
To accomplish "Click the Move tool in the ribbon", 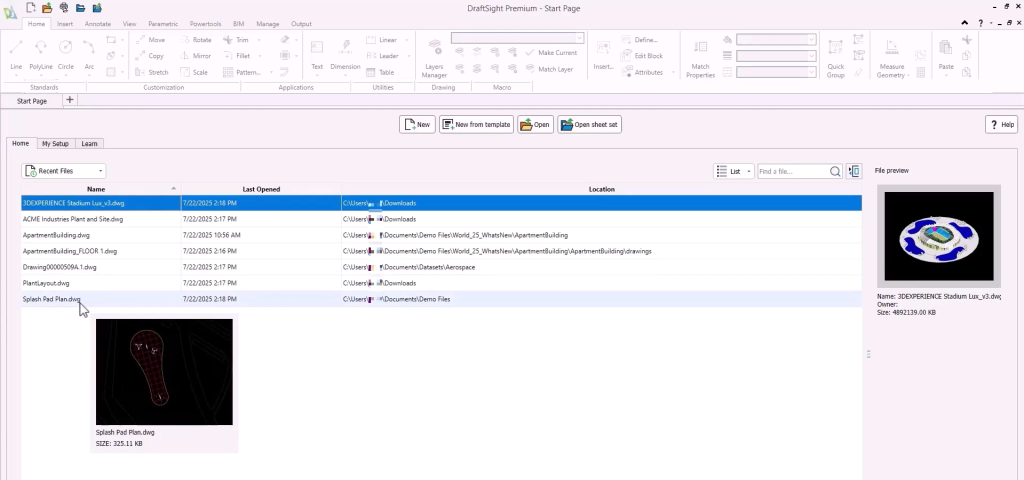I will click(151, 40).
